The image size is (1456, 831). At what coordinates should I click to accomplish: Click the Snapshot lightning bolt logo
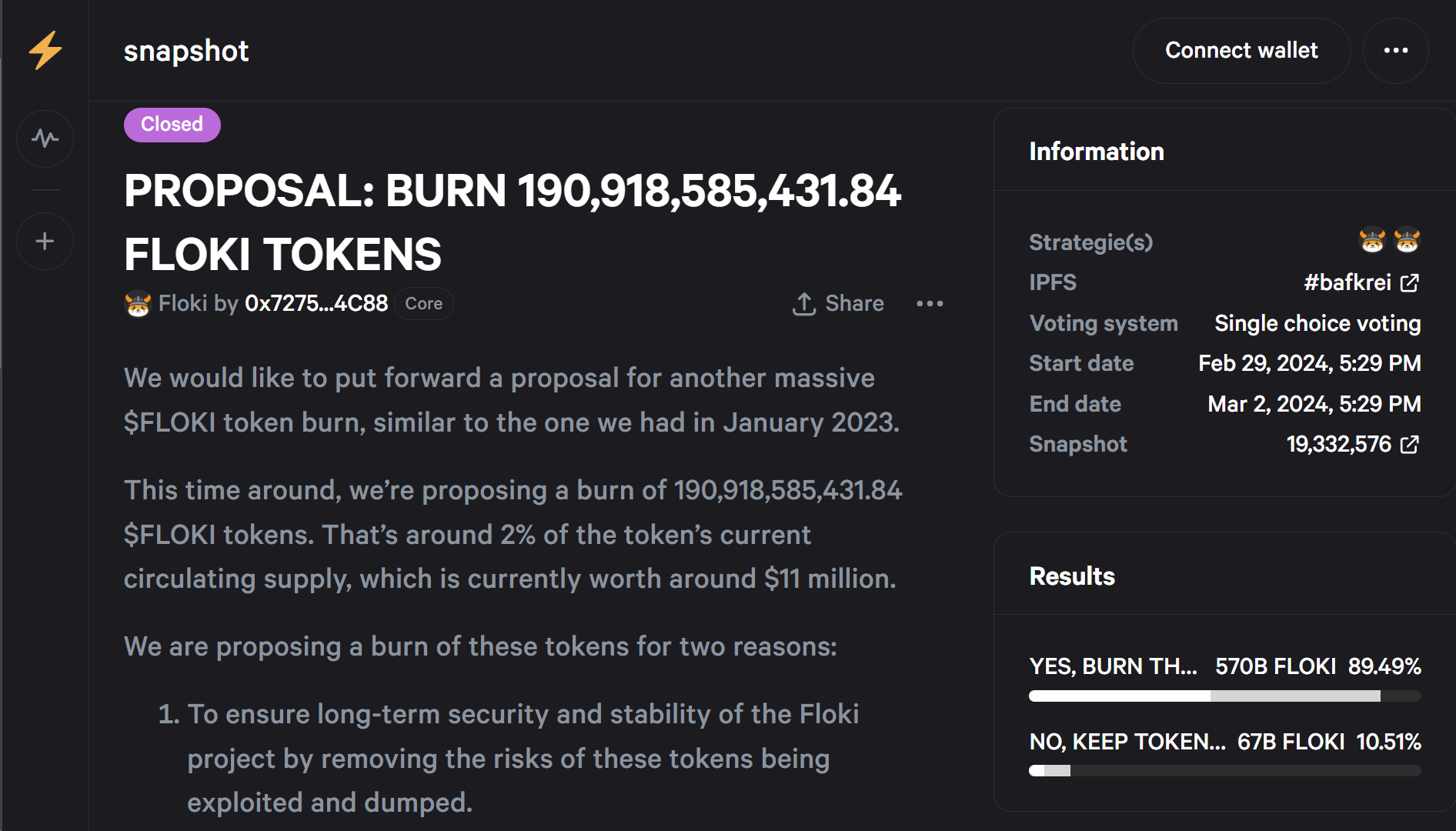click(45, 50)
